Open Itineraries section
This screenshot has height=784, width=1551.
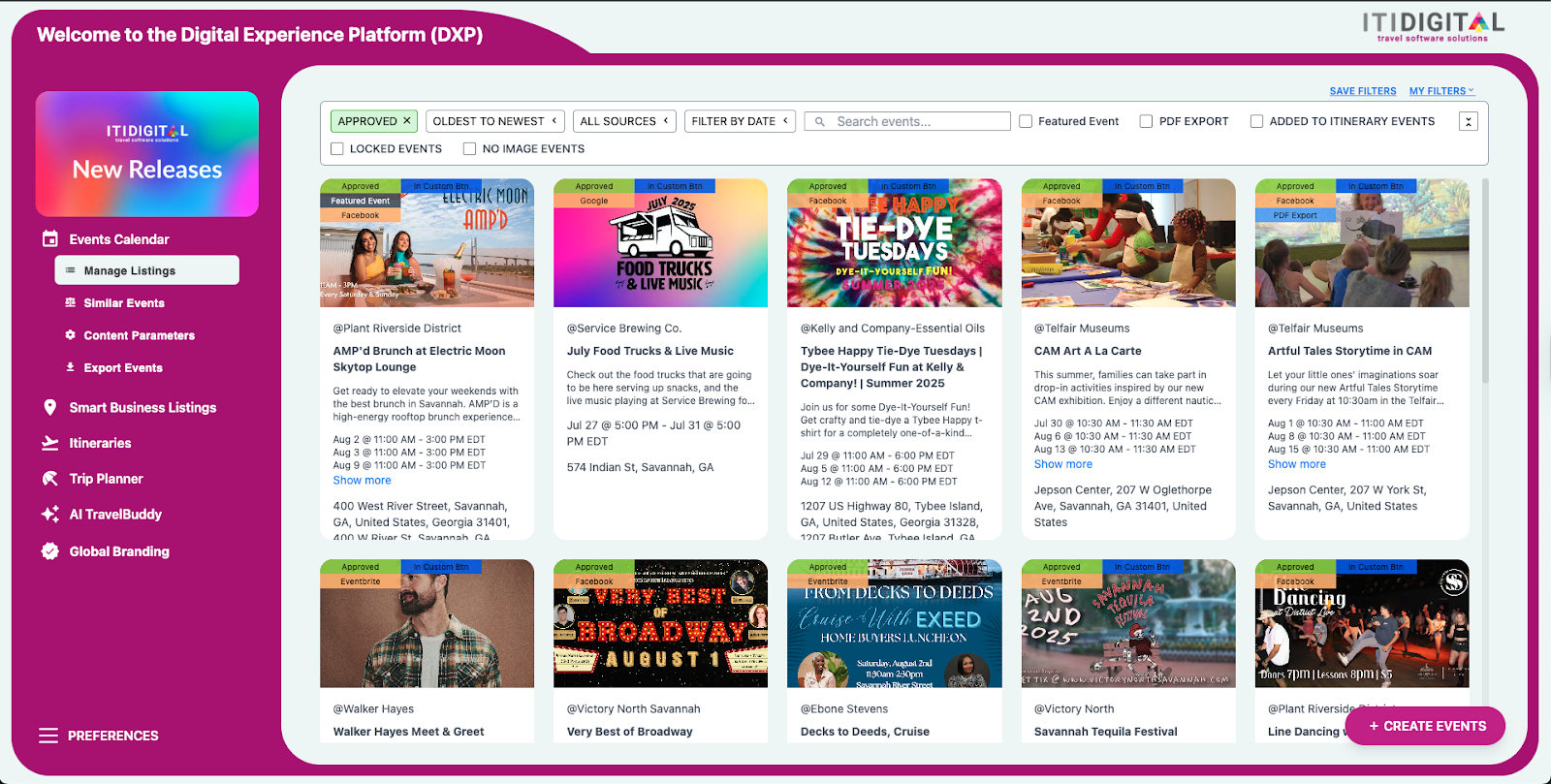click(x=100, y=443)
